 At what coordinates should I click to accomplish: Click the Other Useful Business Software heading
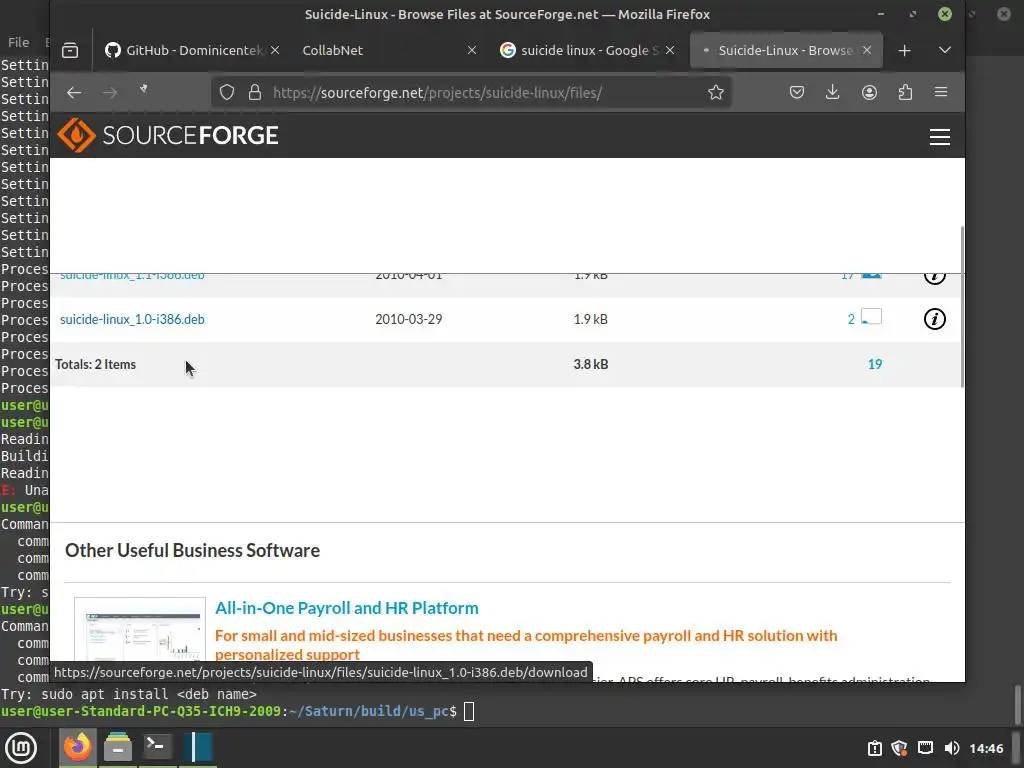coord(193,551)
